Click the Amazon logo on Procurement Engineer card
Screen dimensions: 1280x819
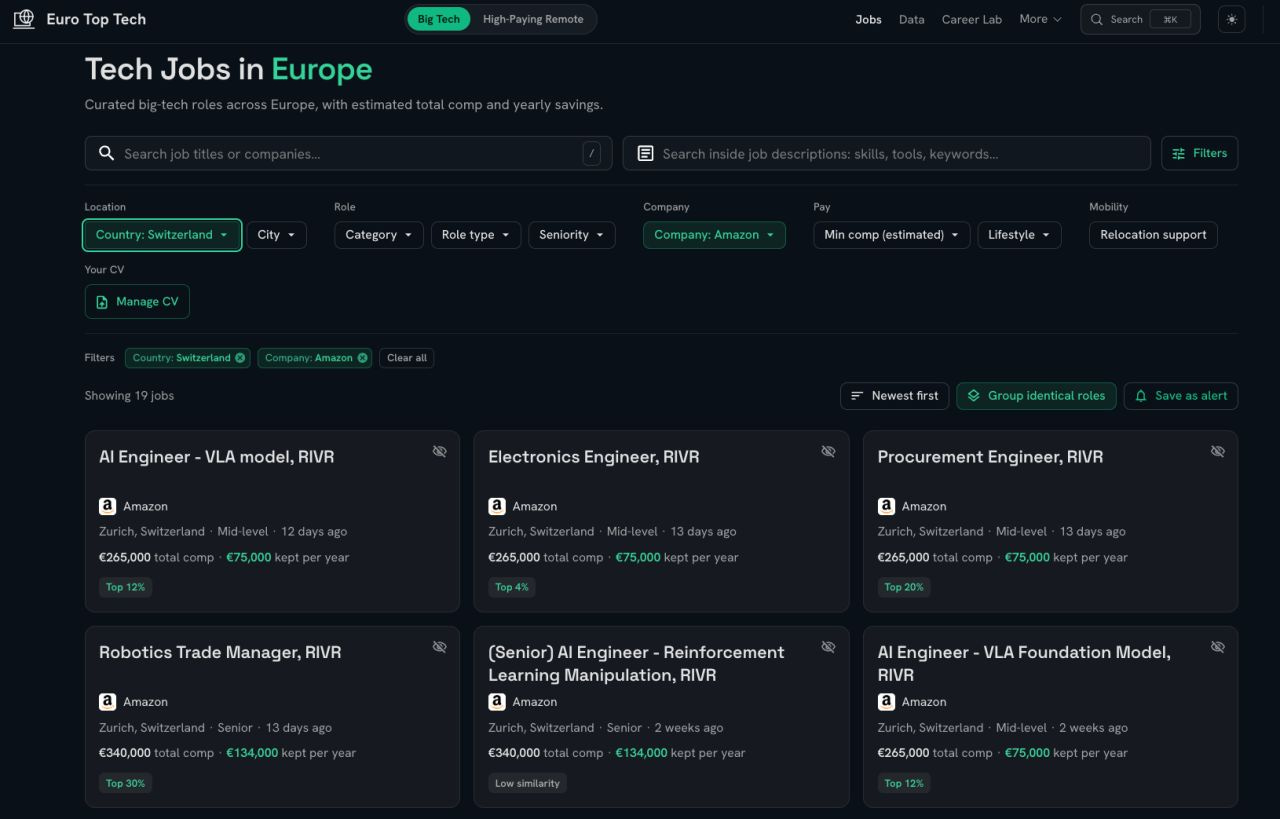886,506
